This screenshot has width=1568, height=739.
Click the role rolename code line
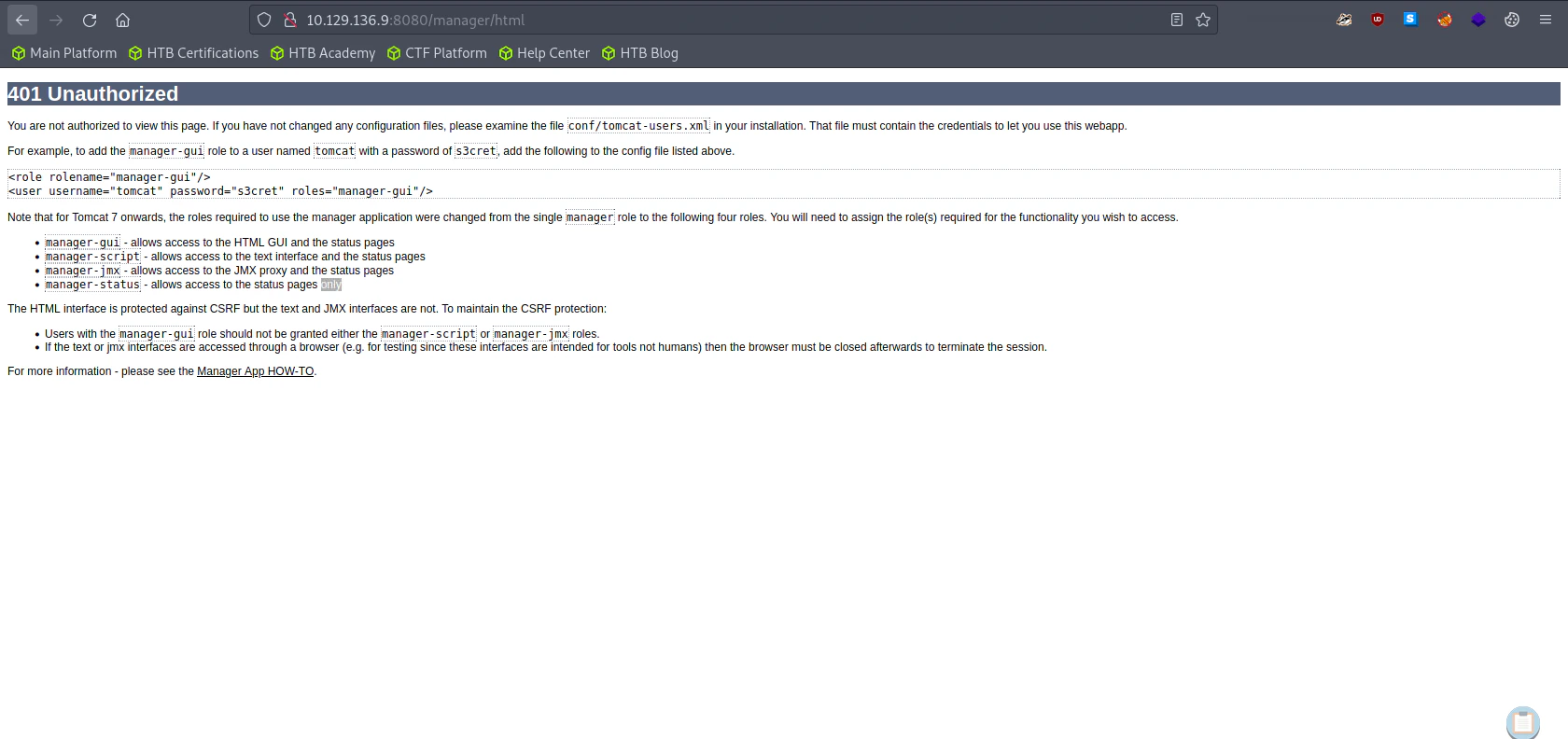pyautogui.click(x=109, y=177)
